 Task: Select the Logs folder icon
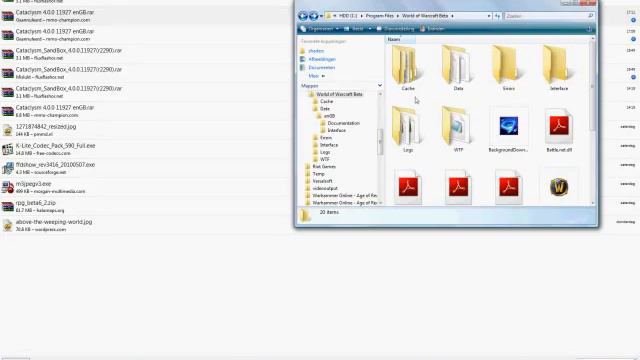tap(408, 127)
